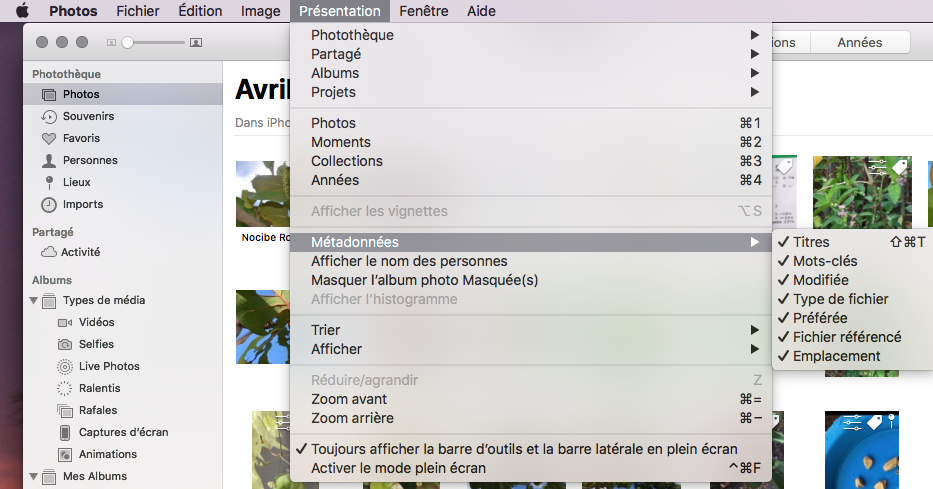Close the Présentation menu
Viewport: 933px width, 489px height.
[x=340, y=11]
